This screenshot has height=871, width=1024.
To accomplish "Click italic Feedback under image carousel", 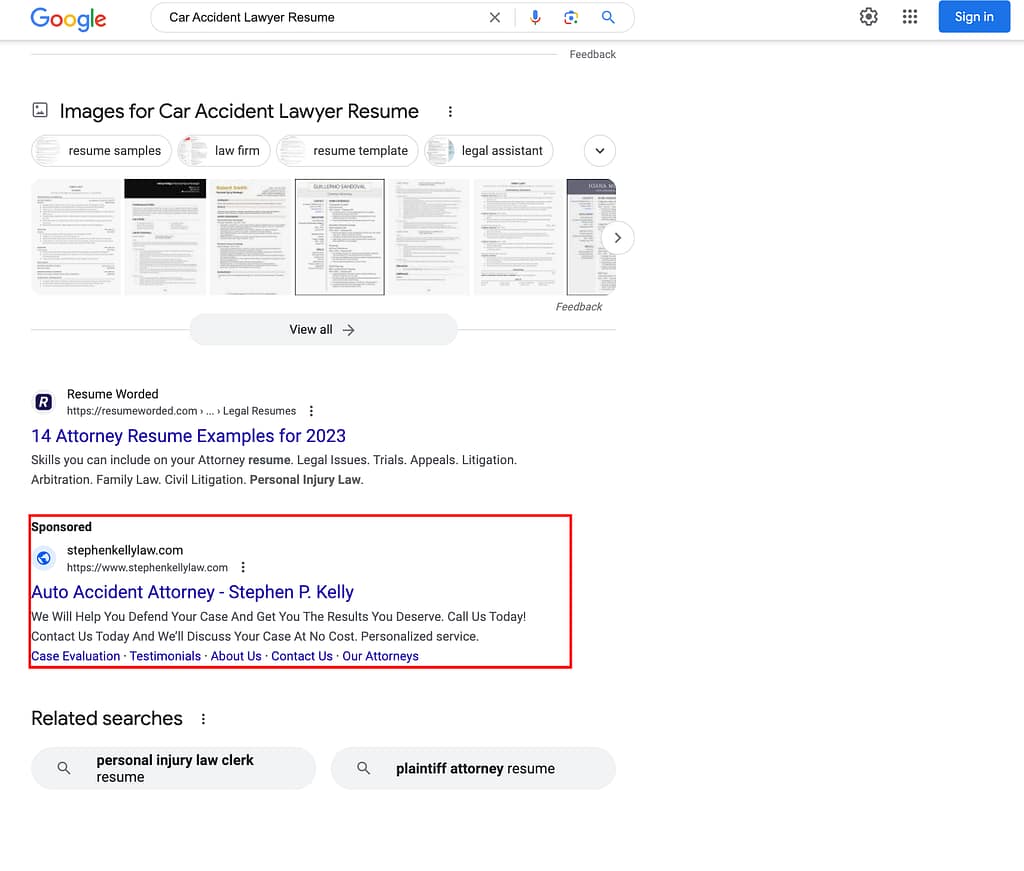I will tap(579, 307).
